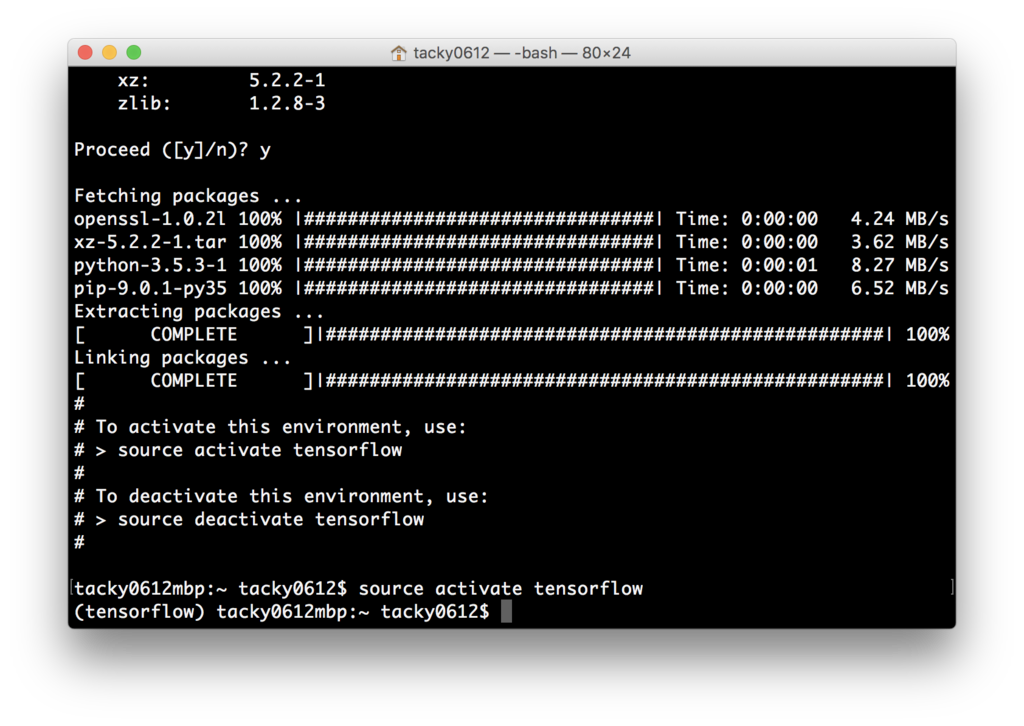Click the '6.52 MB/s' download speed
Viewport: 1024px width, 726px height.
[x=899, y=289]
